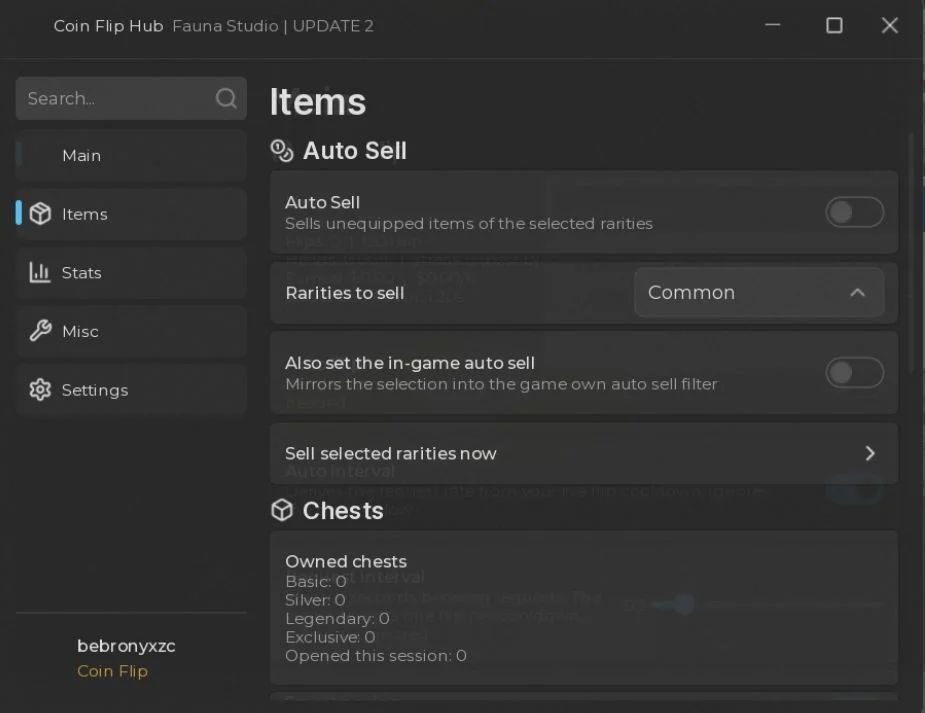Click the Items page heading
The image size is (925, 713).
click(x=318, y=102)
